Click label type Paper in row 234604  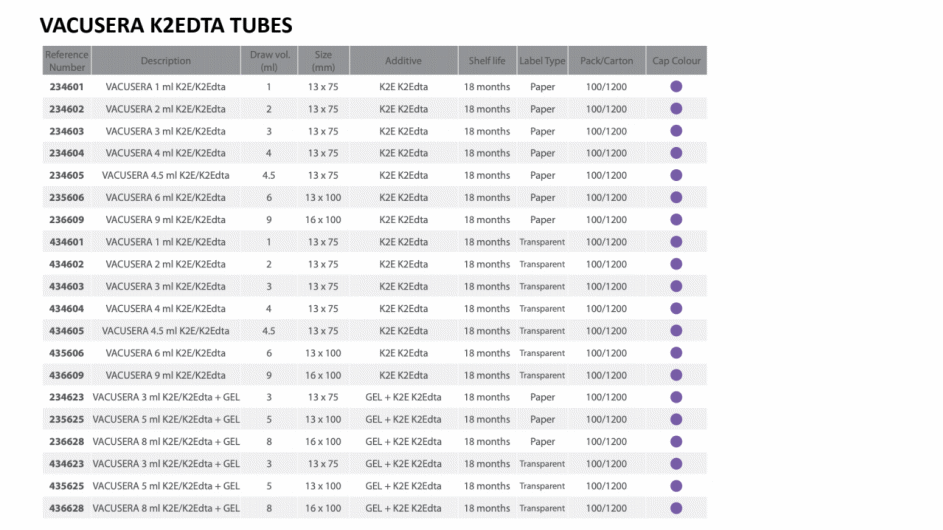(542, 153)
